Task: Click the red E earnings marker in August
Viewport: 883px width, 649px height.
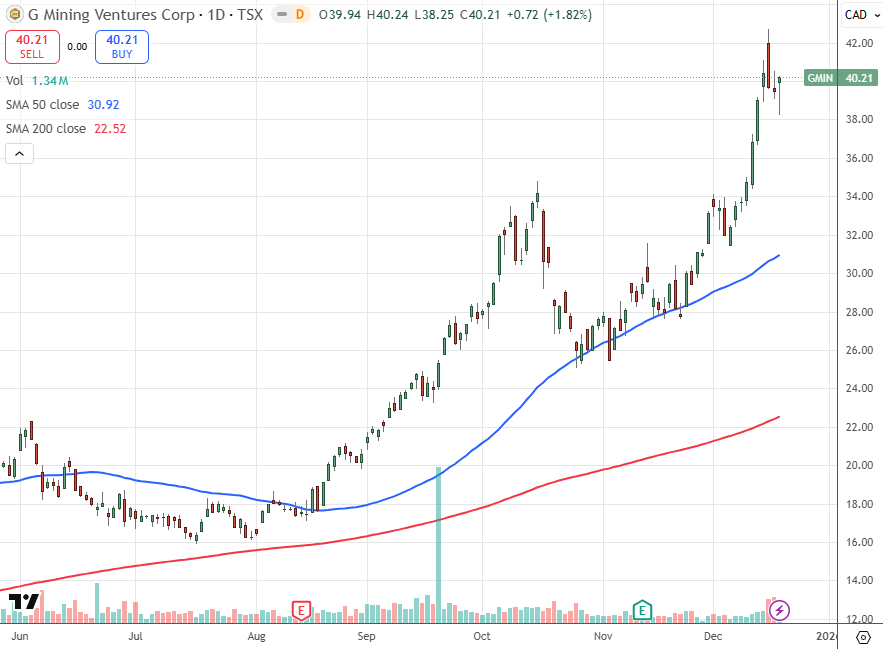Action: (x=301, y=611)
